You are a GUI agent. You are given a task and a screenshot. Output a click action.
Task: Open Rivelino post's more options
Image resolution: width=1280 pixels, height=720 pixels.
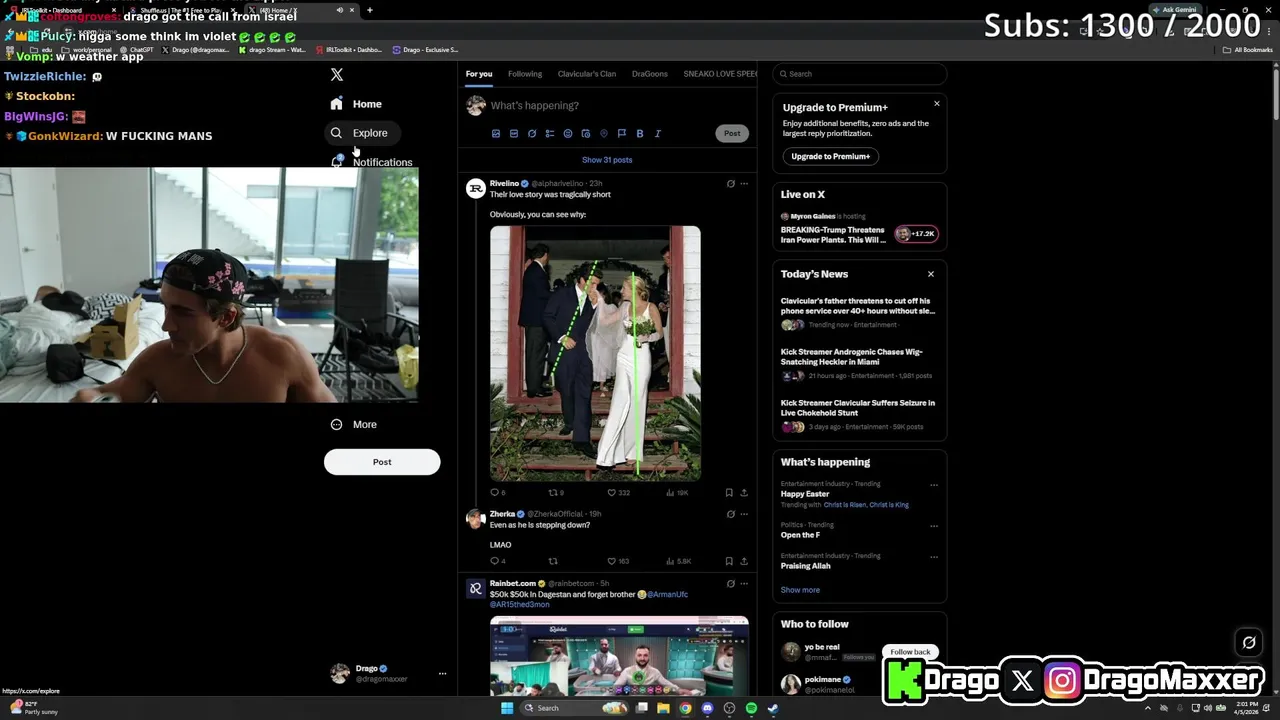coord(744,184)
